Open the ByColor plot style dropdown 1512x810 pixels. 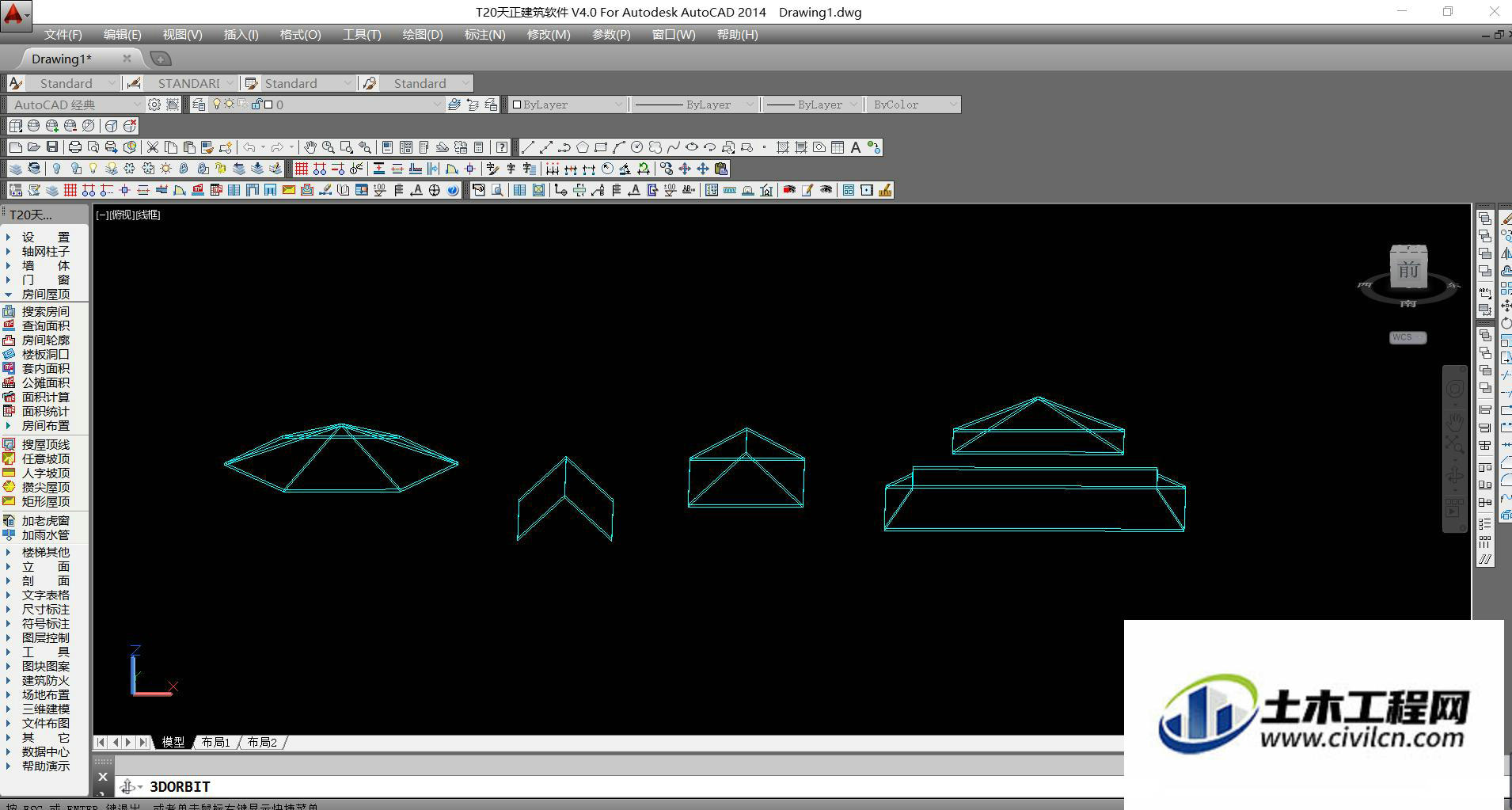coord(914,105)
